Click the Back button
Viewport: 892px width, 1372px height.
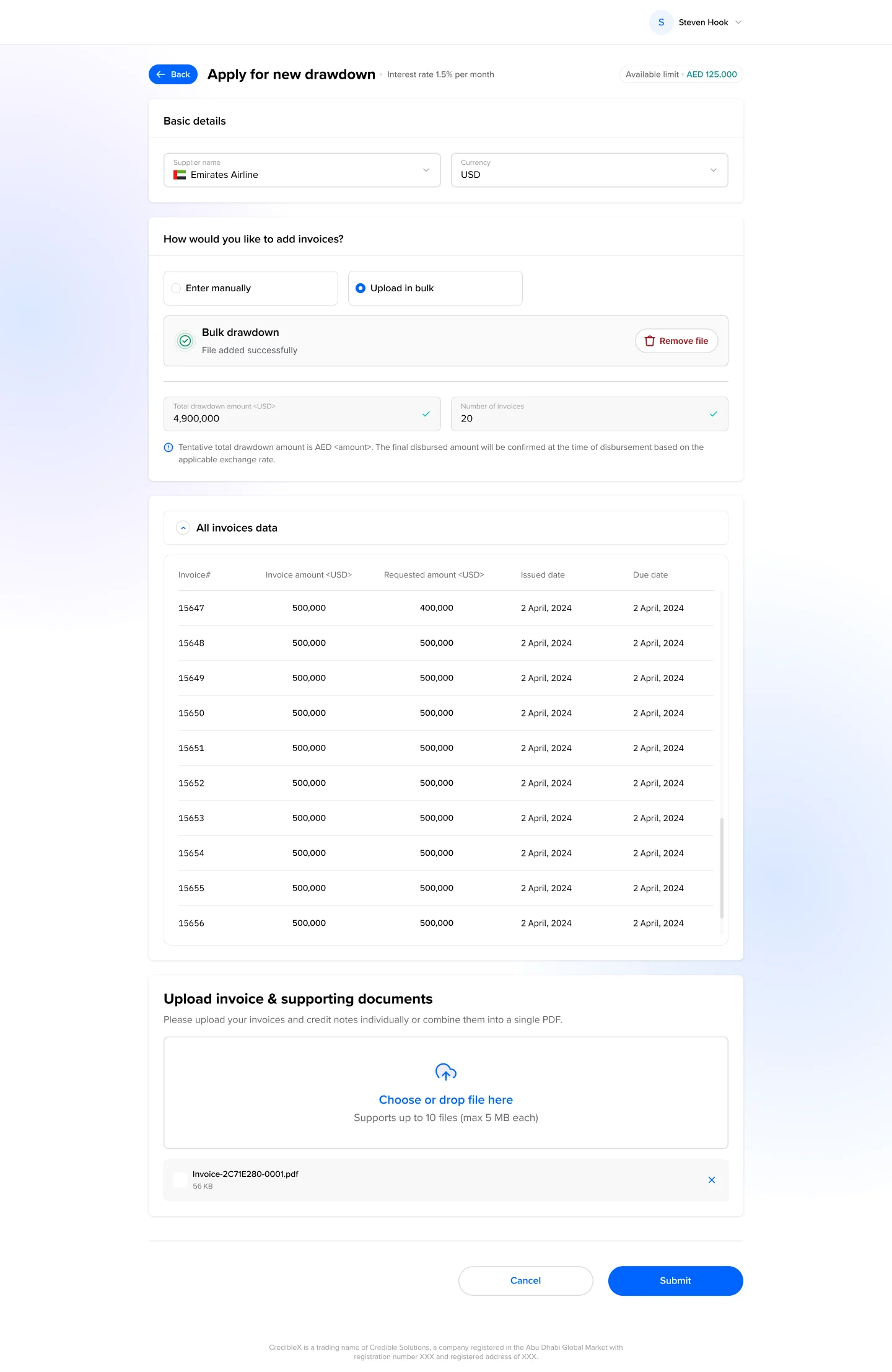[173, 74]
